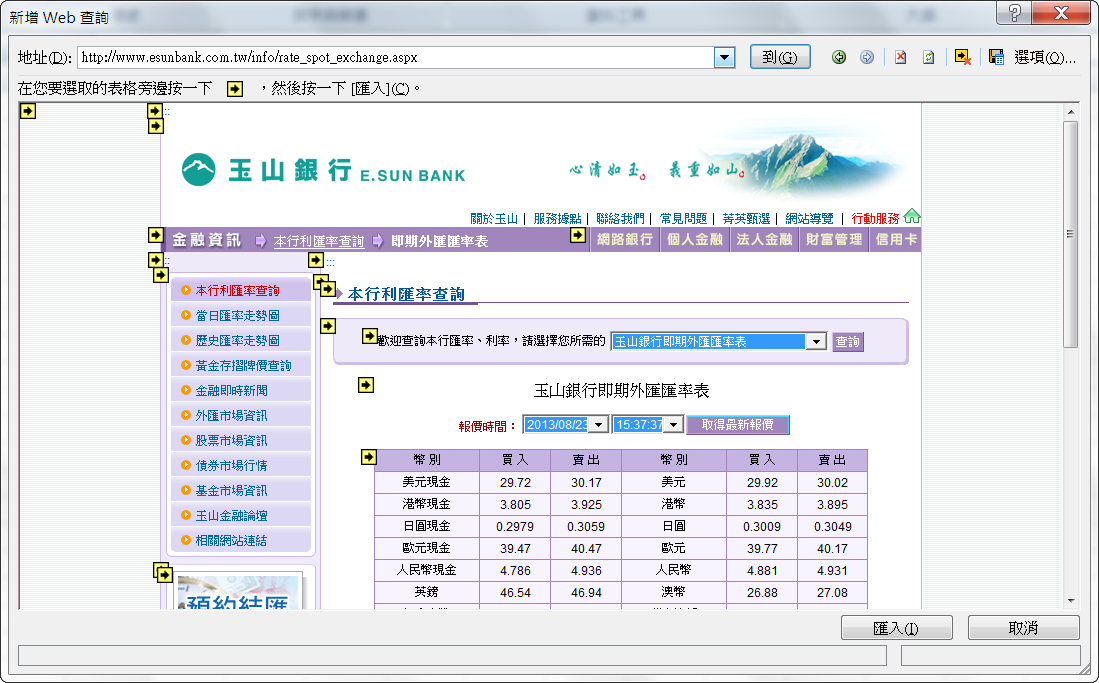This screenshot has width=1099, height=683.
Task: Click the Stop loading icon
Action: point(901,58)
